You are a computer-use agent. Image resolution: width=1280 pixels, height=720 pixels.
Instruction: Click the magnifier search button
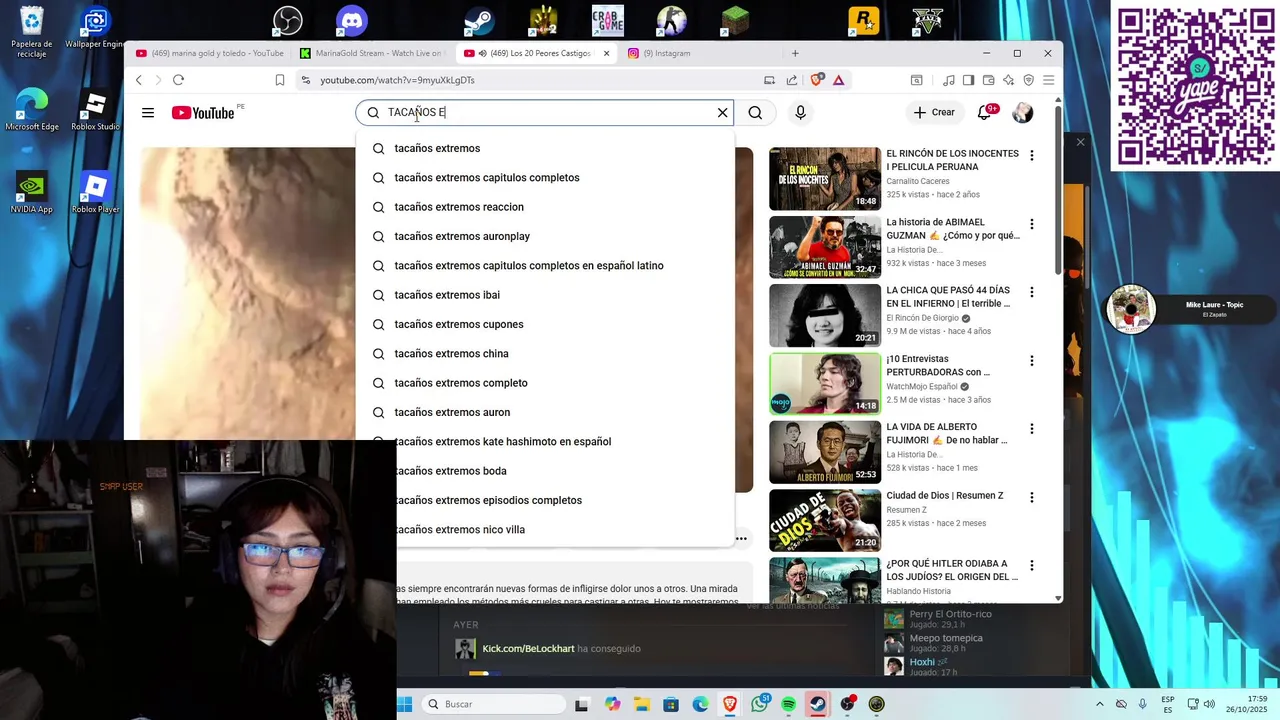(755, 113)
